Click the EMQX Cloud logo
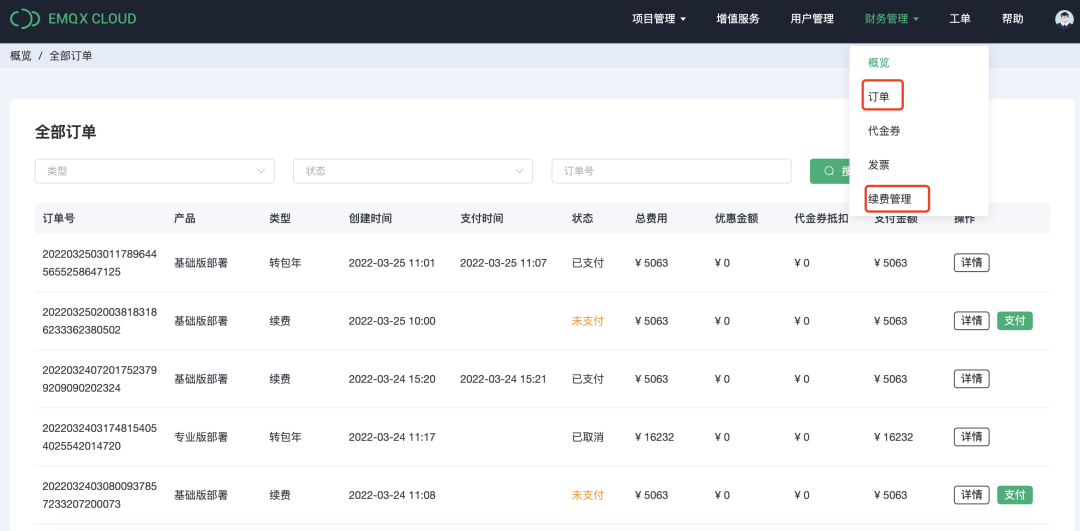The width and height of the screenshot is (1080, 531). coord(73,19)
